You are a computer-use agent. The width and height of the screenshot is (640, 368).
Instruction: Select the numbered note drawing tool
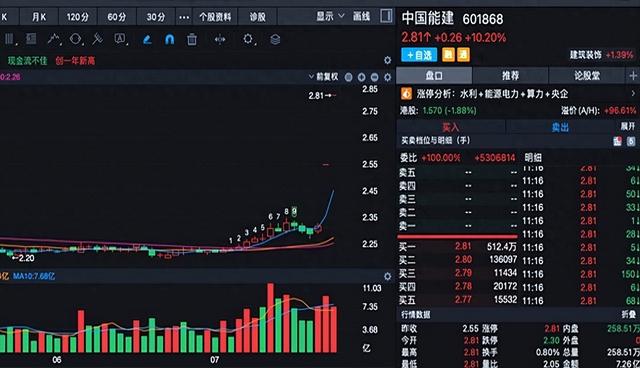pos(31,39)
